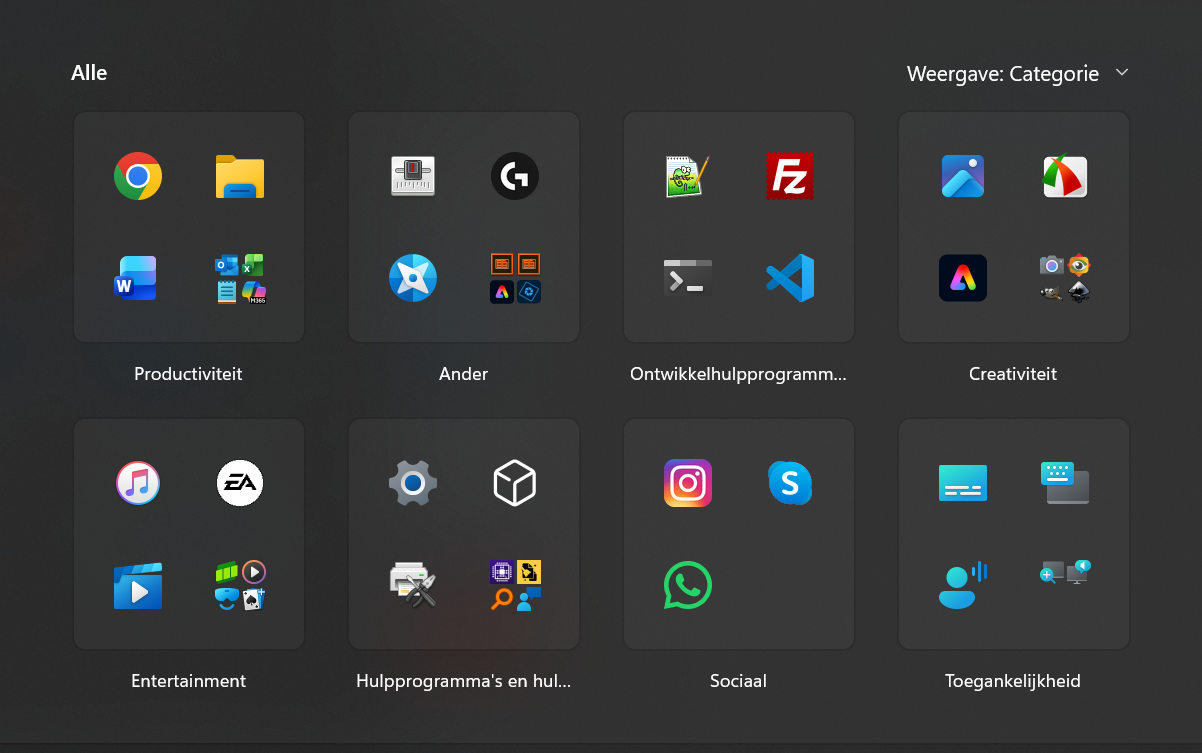Open FileZilla FTP client
The image size is (1202, 753).
[789, 177]
